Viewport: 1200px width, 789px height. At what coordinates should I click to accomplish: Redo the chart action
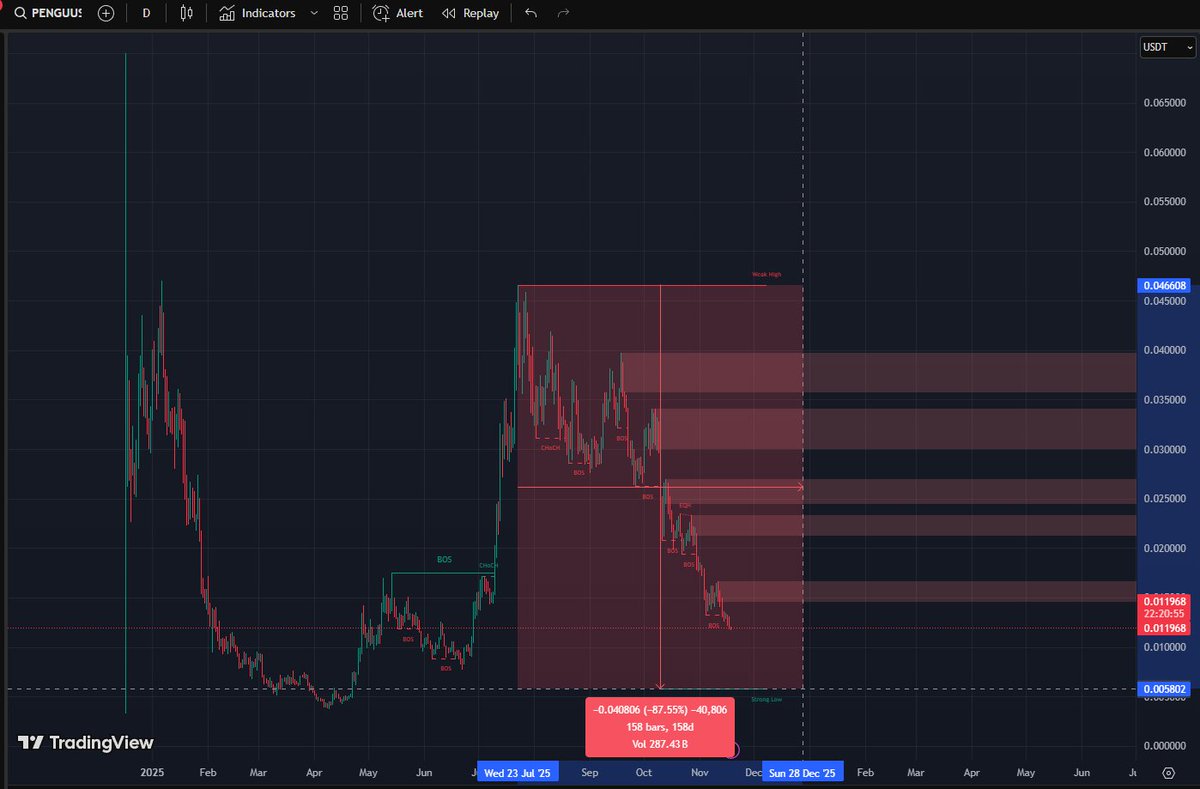pos(564,13)
